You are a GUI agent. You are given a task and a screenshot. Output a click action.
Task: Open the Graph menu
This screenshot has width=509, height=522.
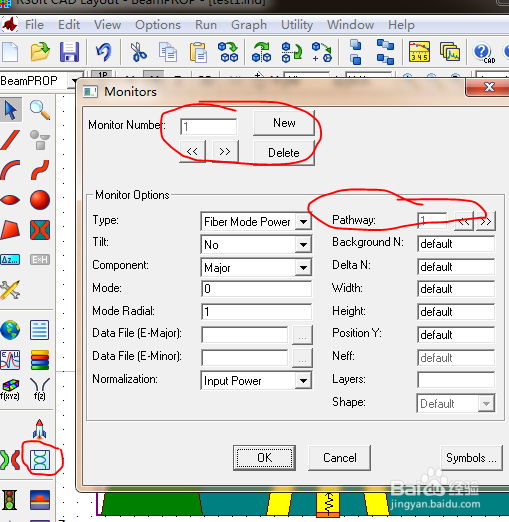point(249,25)
